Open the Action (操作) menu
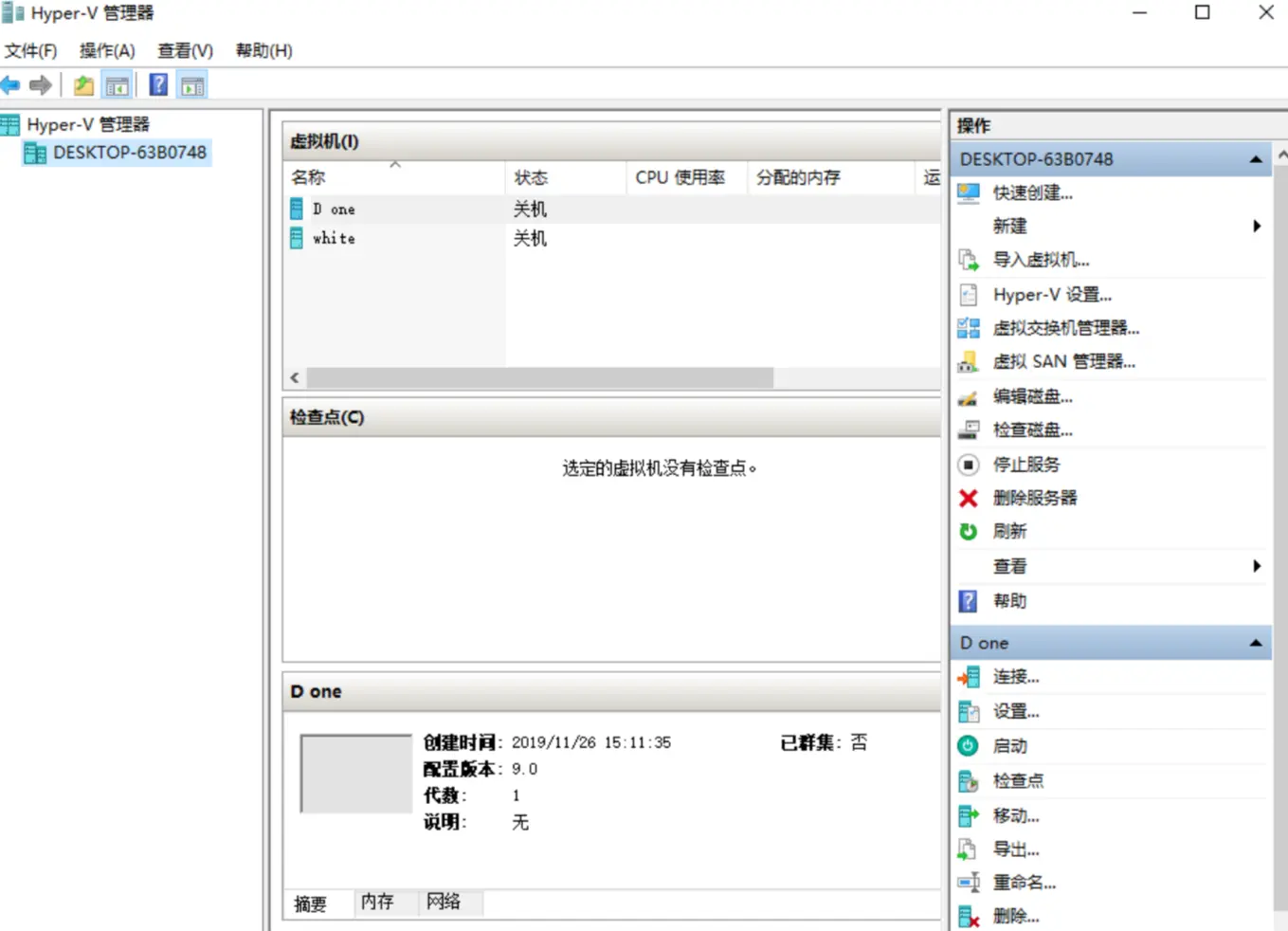Screen dimensions: 1288x931 tap(107, 51)
